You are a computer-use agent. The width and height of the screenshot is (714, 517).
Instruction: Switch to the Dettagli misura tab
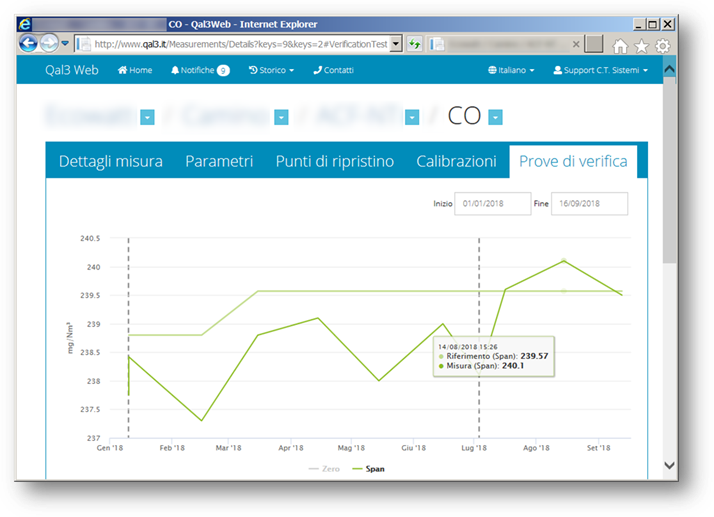pyautogui.click(x=110, y=161)
